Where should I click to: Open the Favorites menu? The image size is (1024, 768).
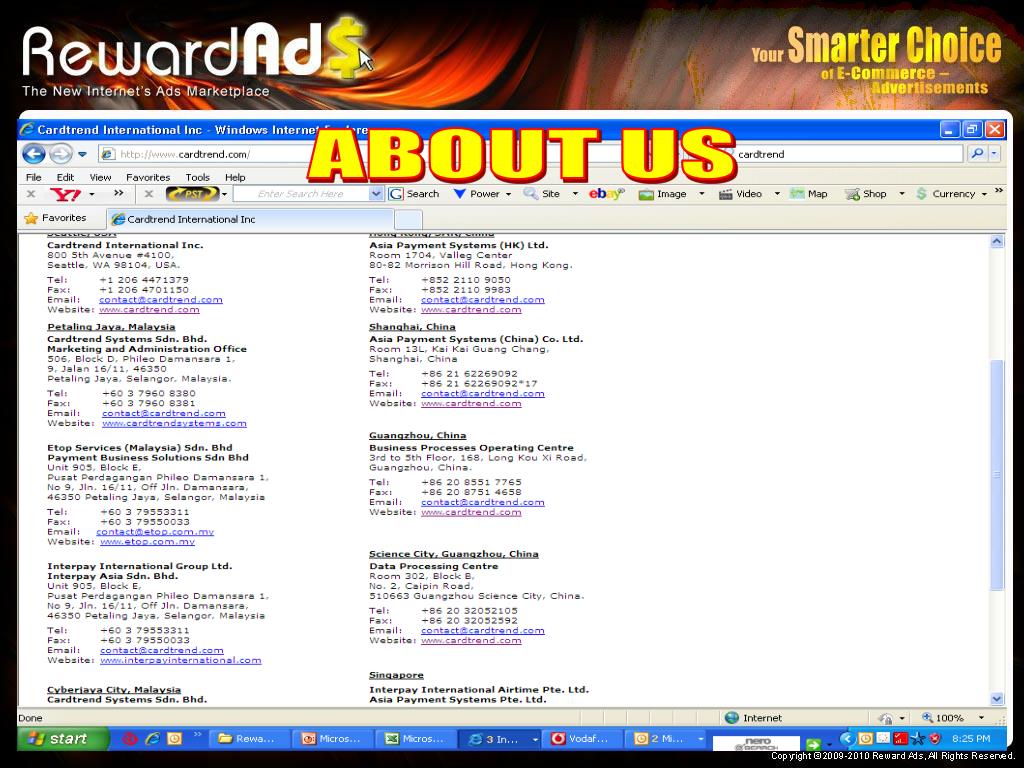click(x=148, y=177)
